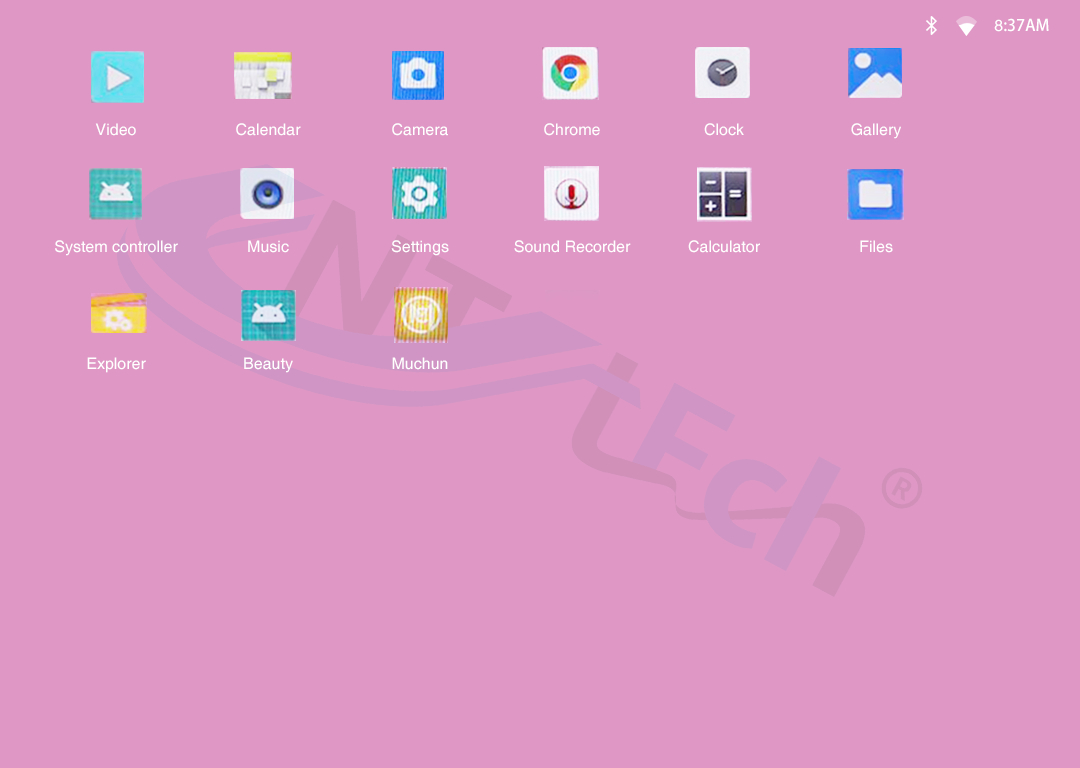Open the Gallery app

click(875, 74)
